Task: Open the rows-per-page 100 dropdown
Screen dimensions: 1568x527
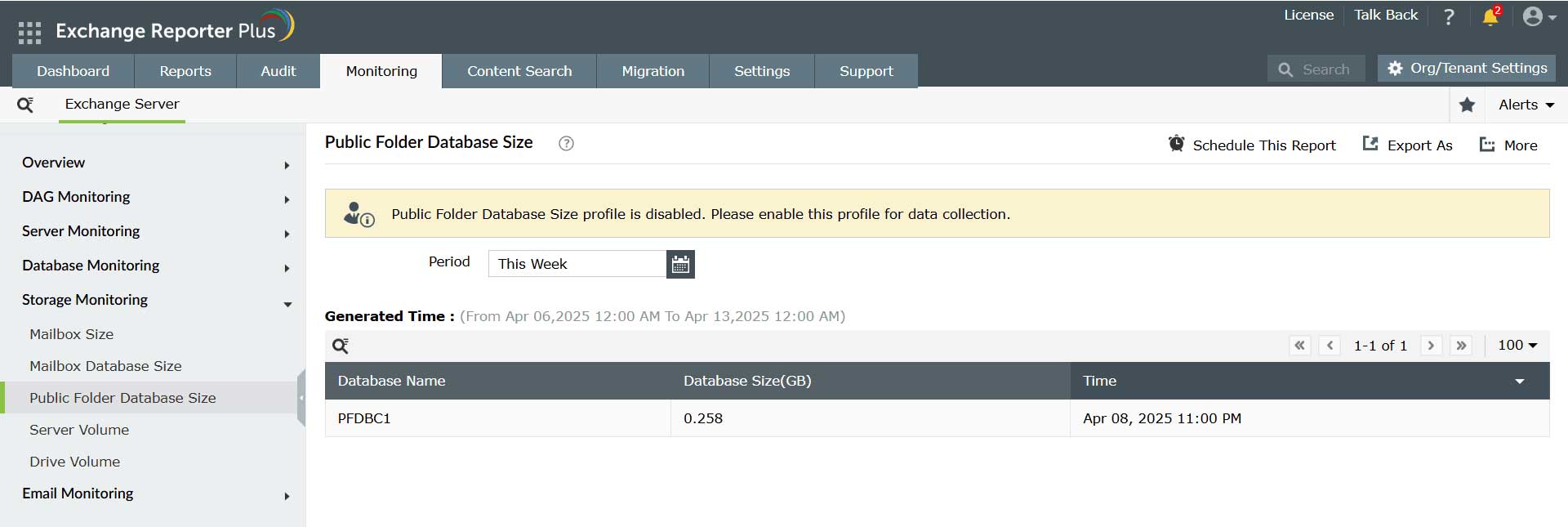Action: tap(1517, 346)
